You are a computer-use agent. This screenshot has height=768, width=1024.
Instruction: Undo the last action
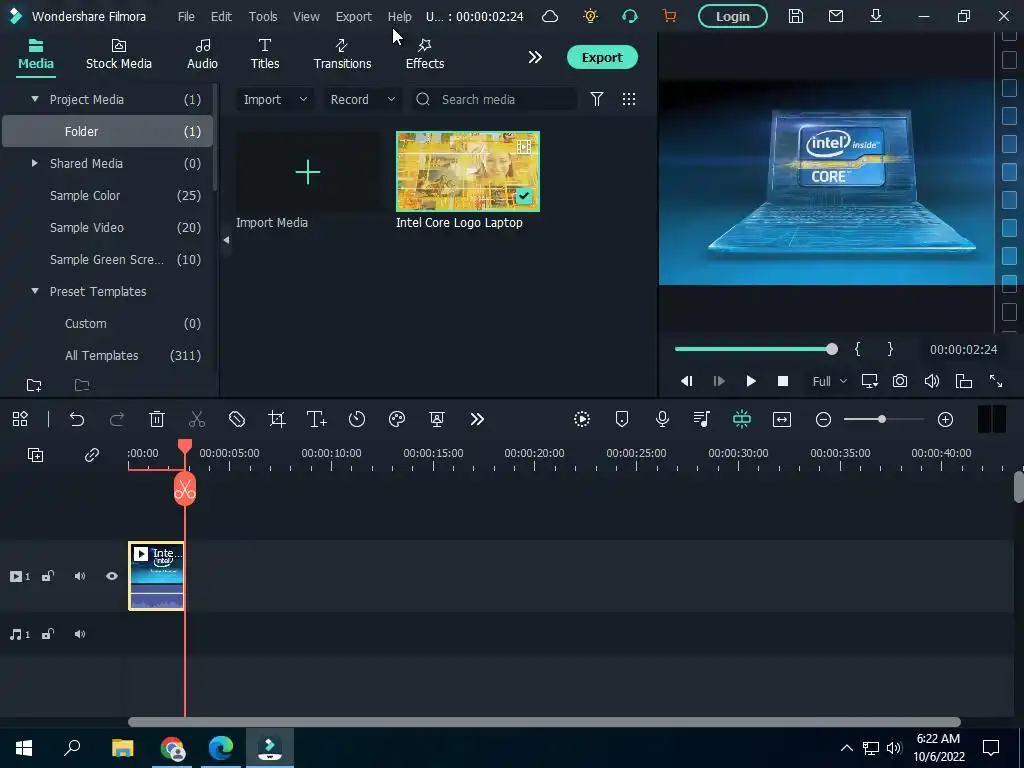[x=77, y=419]
